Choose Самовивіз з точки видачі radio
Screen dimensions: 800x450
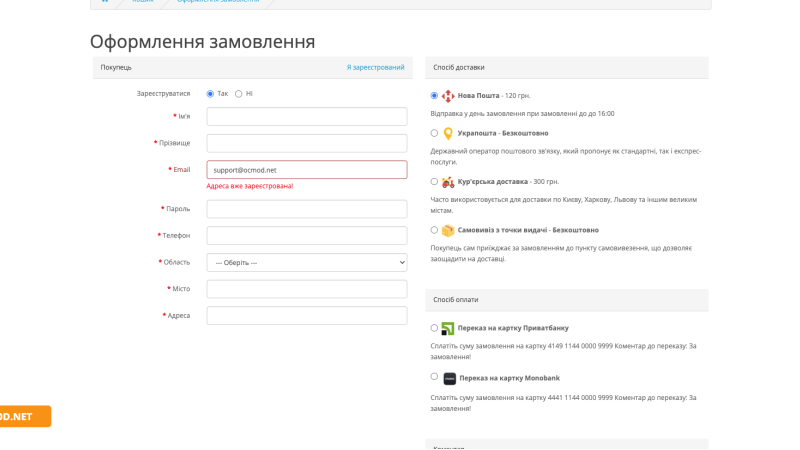point(434,230)
